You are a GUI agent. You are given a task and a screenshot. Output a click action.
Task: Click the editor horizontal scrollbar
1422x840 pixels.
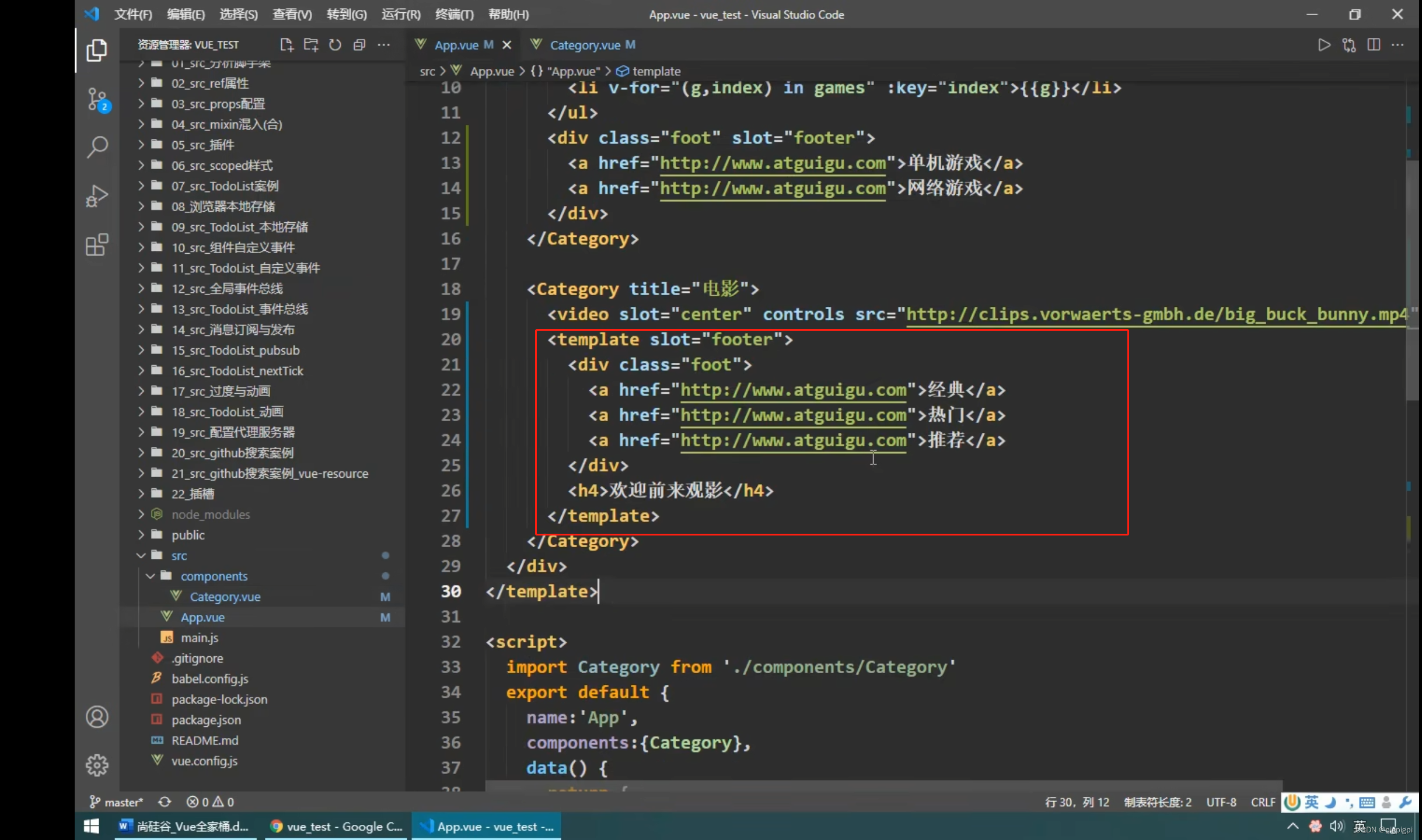(x=883, y=786)
